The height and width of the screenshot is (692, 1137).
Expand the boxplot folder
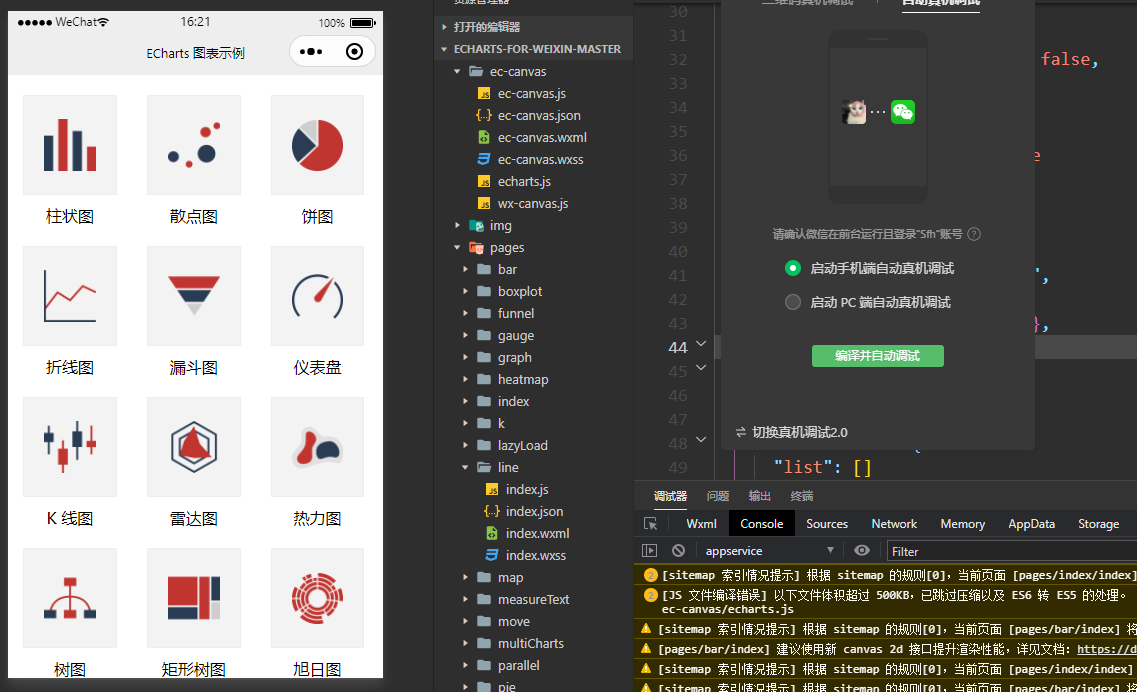click(x=466, y=292)
